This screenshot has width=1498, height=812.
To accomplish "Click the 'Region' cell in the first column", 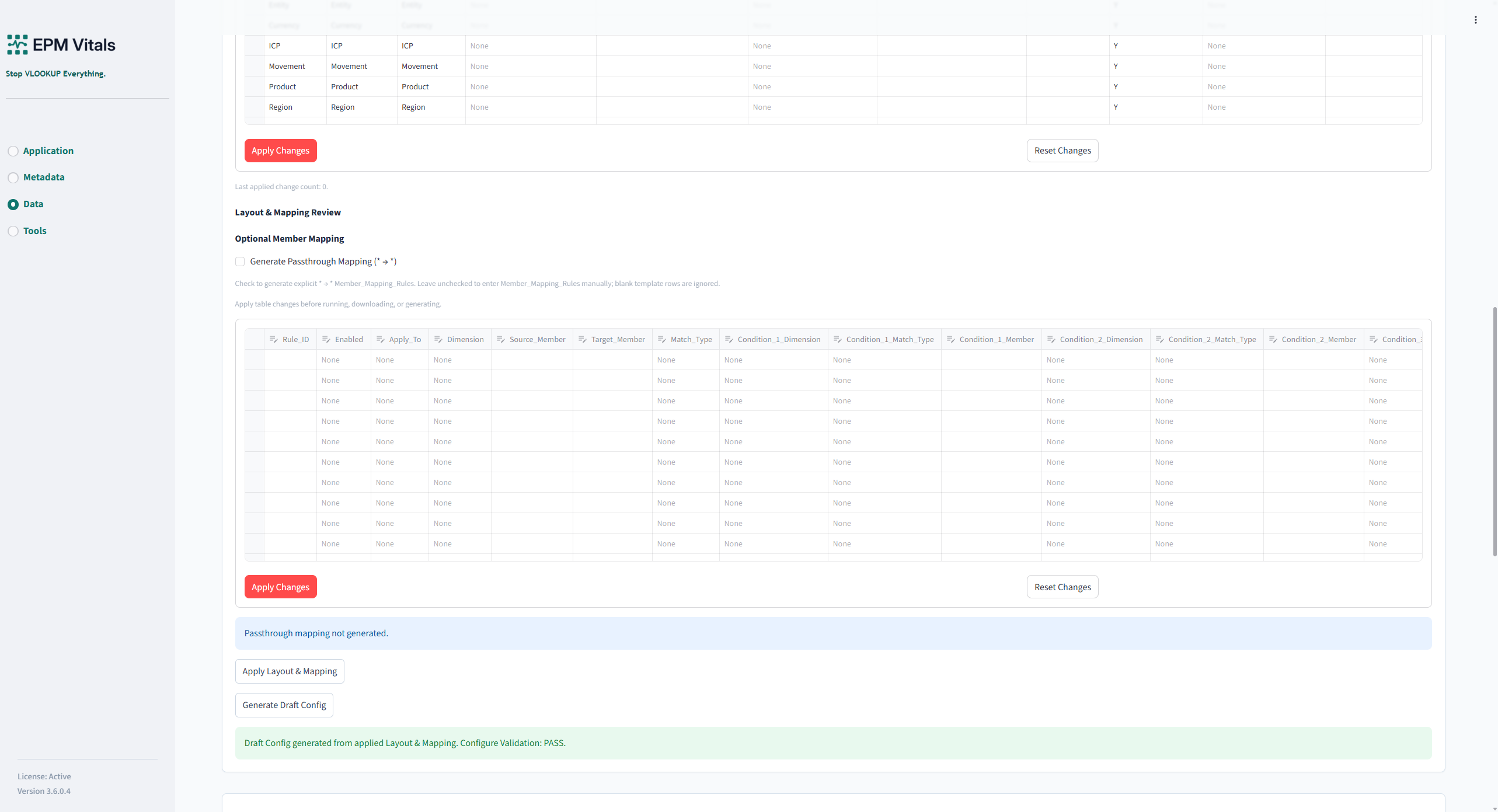I will [295, 107].
